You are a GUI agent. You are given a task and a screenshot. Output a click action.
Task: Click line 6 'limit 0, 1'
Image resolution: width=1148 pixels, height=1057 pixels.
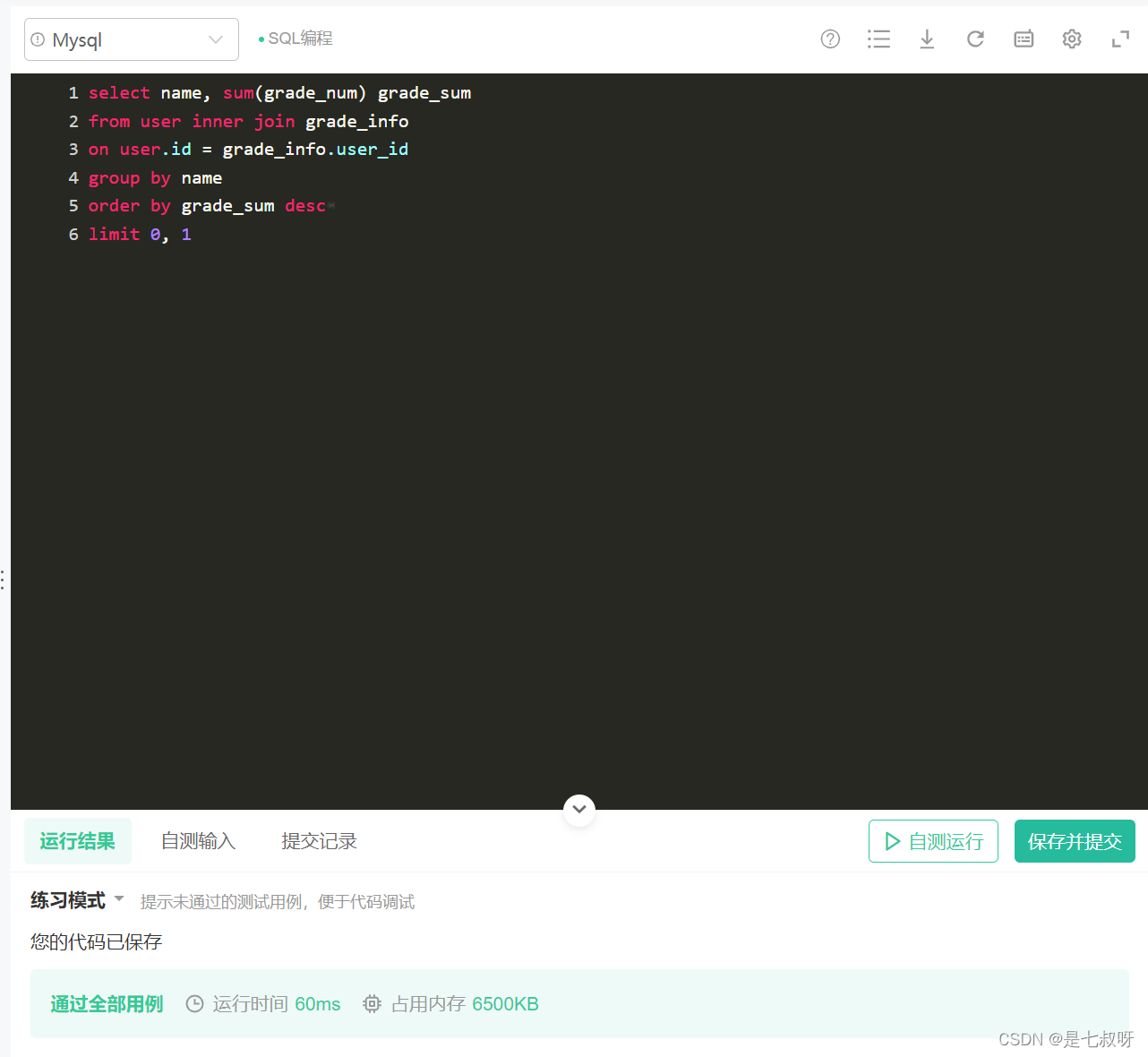click(140, 235)
